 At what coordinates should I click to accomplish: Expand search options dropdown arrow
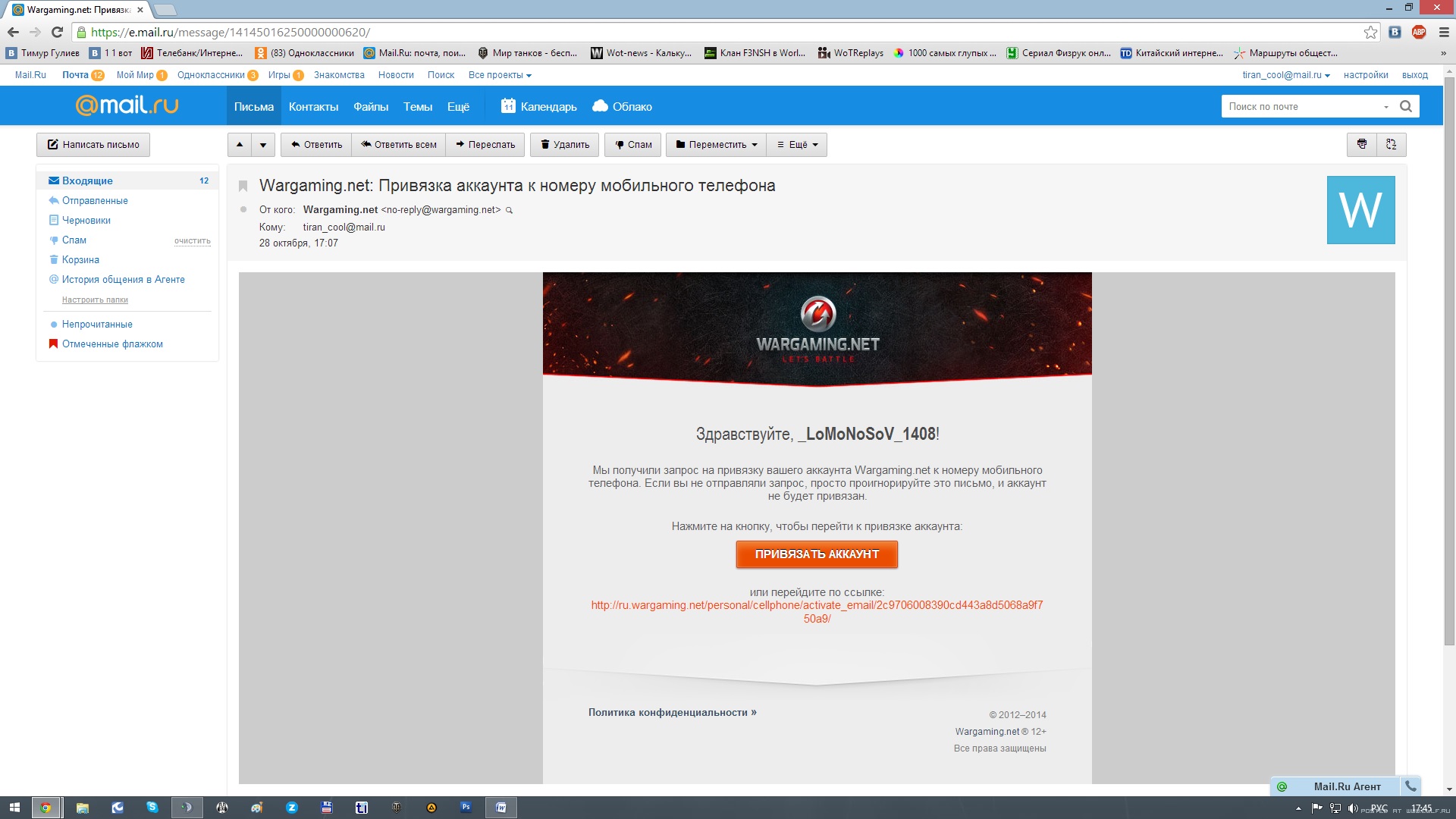point(1386,107)
